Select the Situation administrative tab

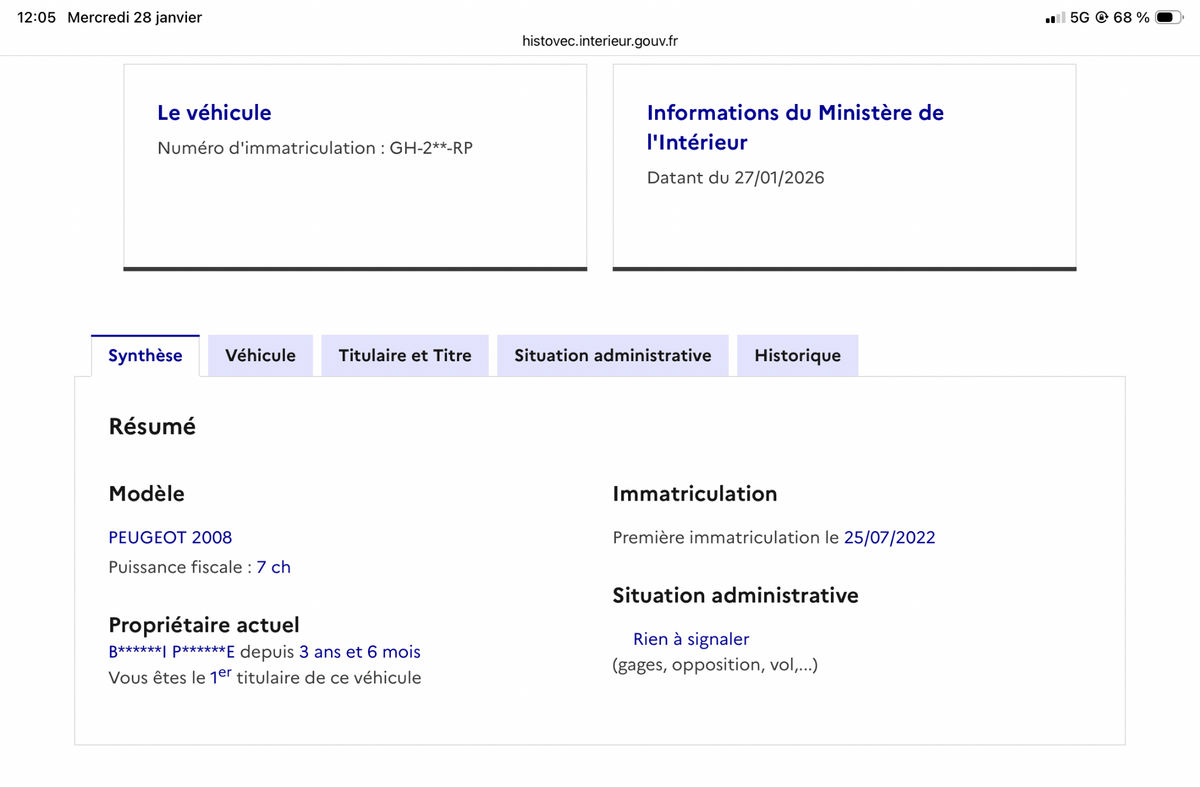pos(613,356)
